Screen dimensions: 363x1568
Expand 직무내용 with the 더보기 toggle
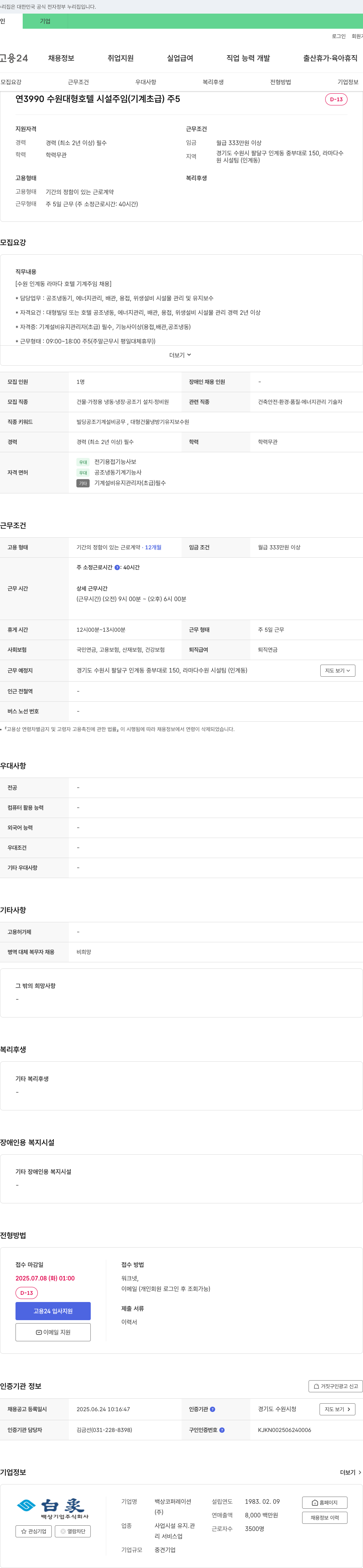point(180,355)
